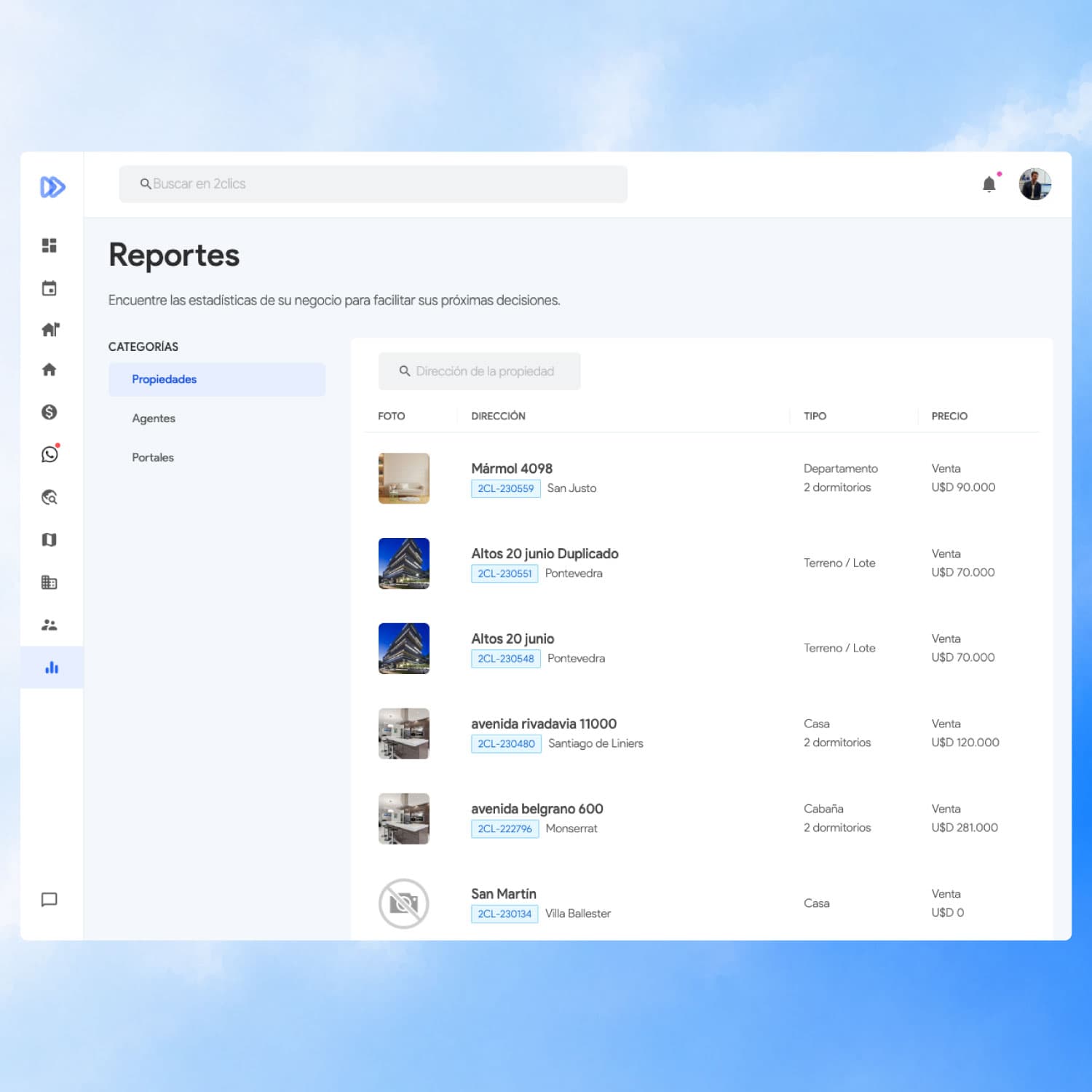Focus the 'Buscar en 2clics' search field

[373, 184]
